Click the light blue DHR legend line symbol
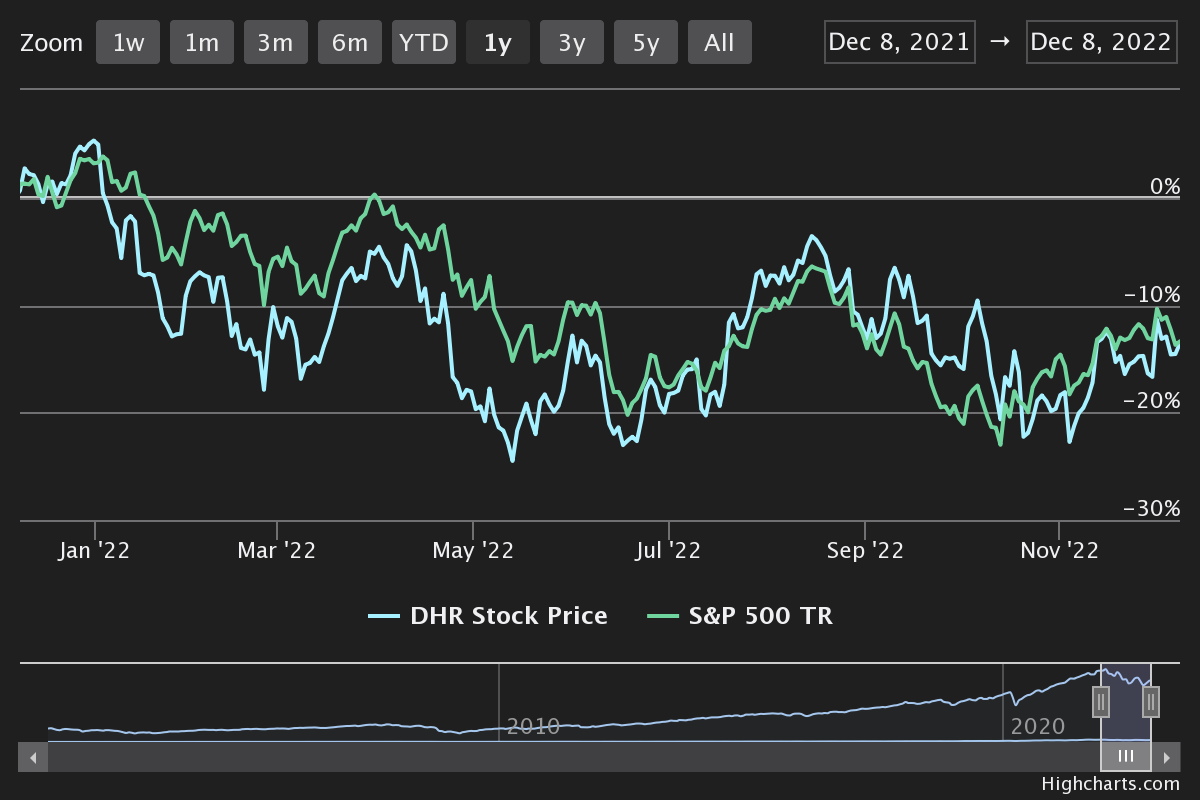 click(384, 616)
